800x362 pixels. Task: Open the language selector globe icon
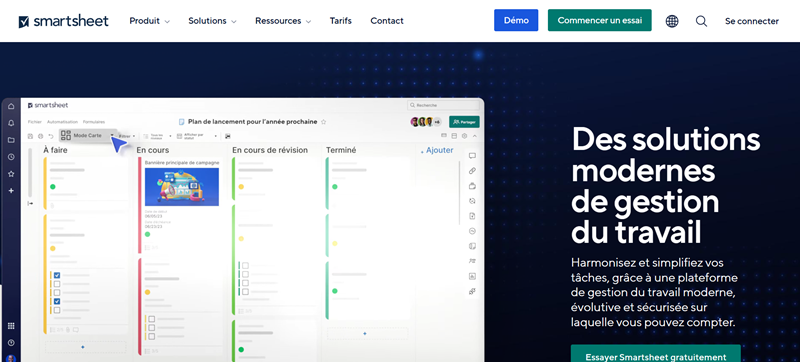(672, 21)
